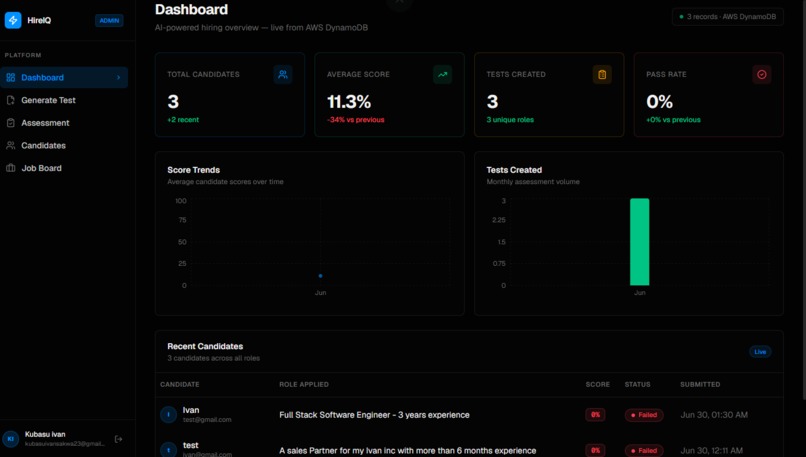Click the Dashboard grid icon
The width and height of the screenshot is (806, 457).
(10, 78)
